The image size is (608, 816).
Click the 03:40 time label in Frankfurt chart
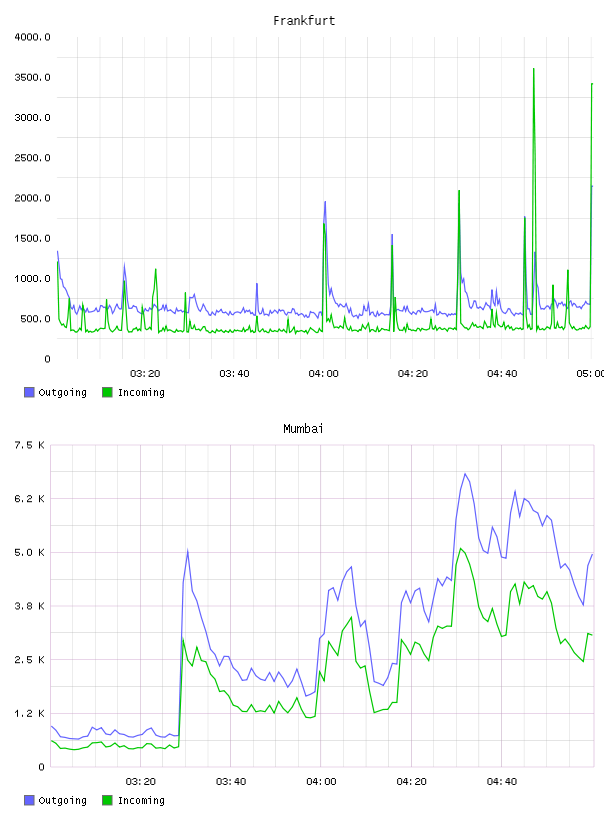point(234,374)
